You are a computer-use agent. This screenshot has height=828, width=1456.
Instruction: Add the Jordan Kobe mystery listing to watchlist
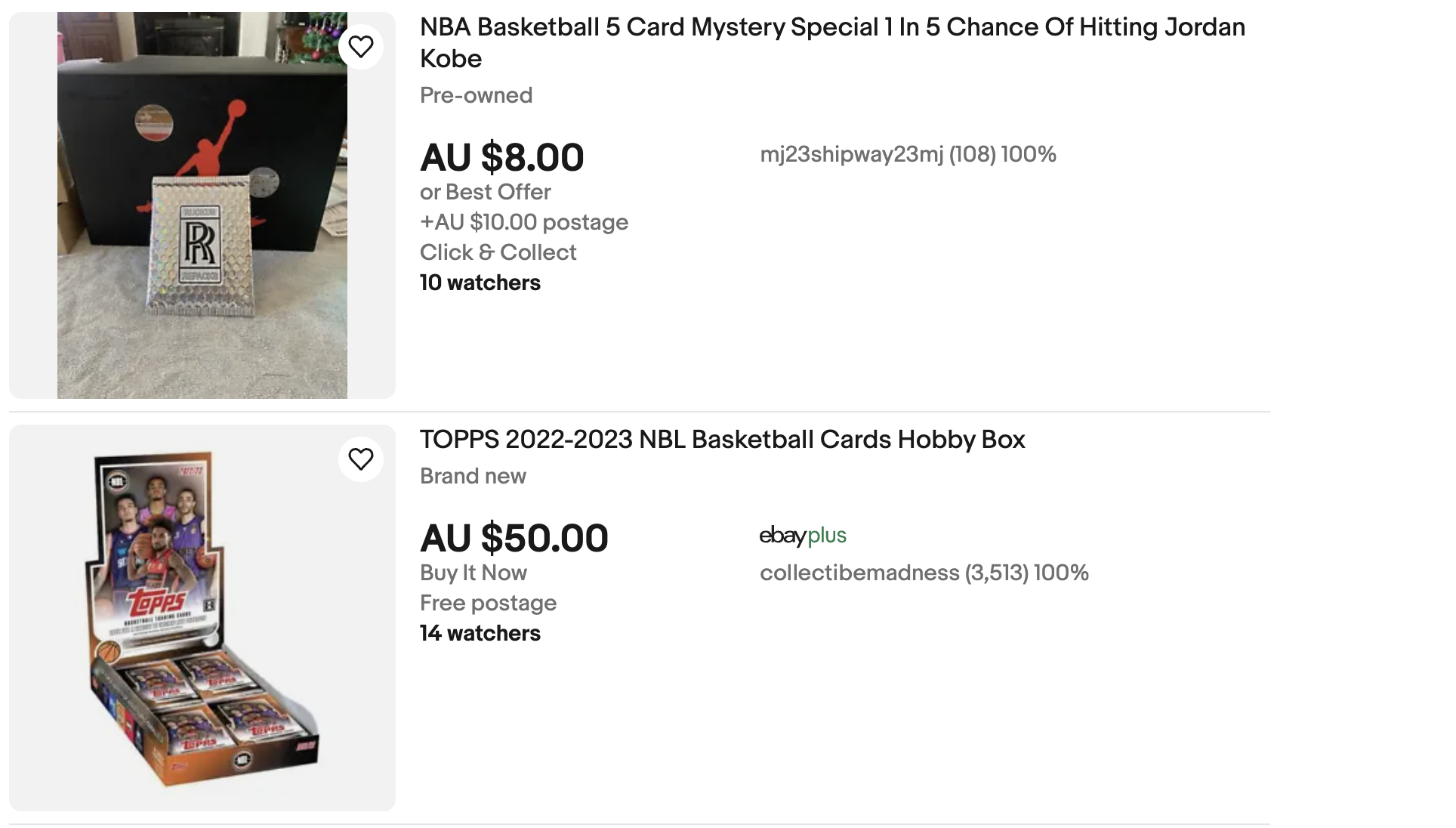click(362, 46)
